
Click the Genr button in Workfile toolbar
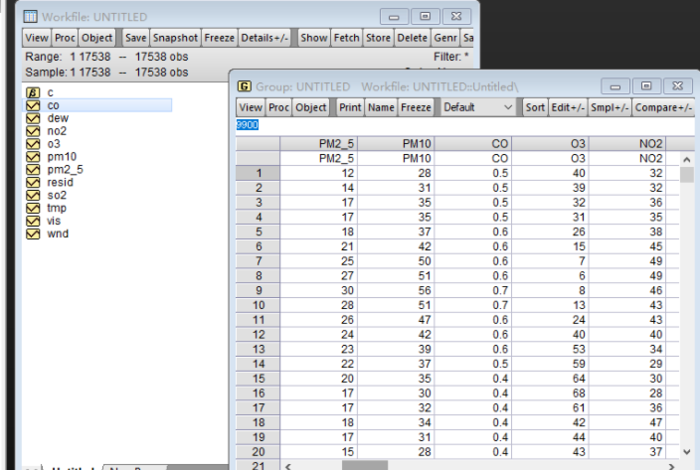(446, 37)
